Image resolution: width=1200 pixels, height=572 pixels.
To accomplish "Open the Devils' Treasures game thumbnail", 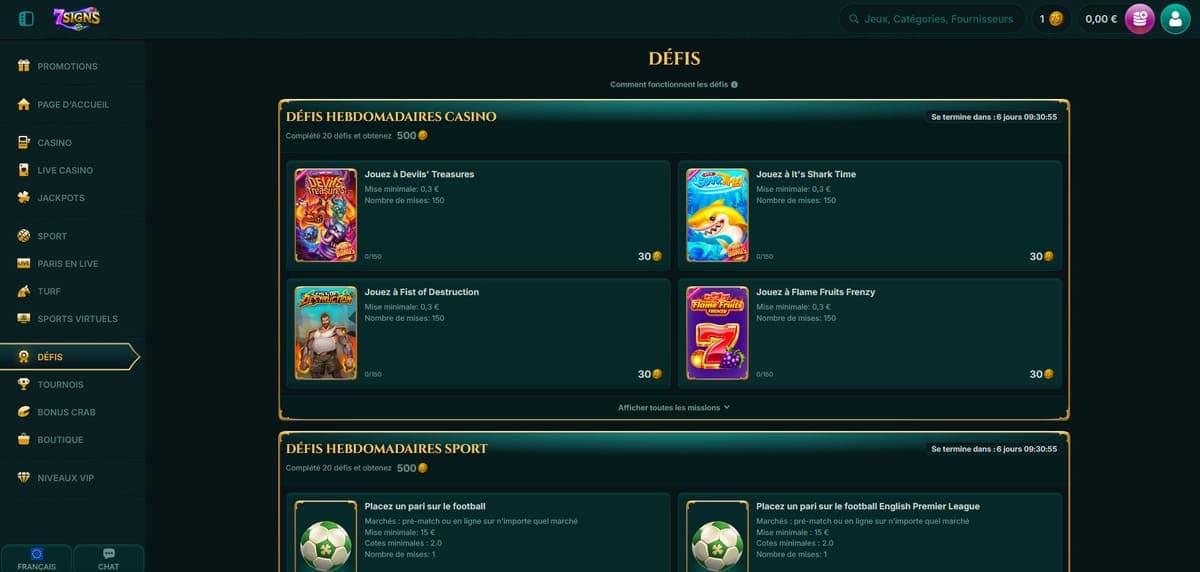I will (x=326, y=215).
